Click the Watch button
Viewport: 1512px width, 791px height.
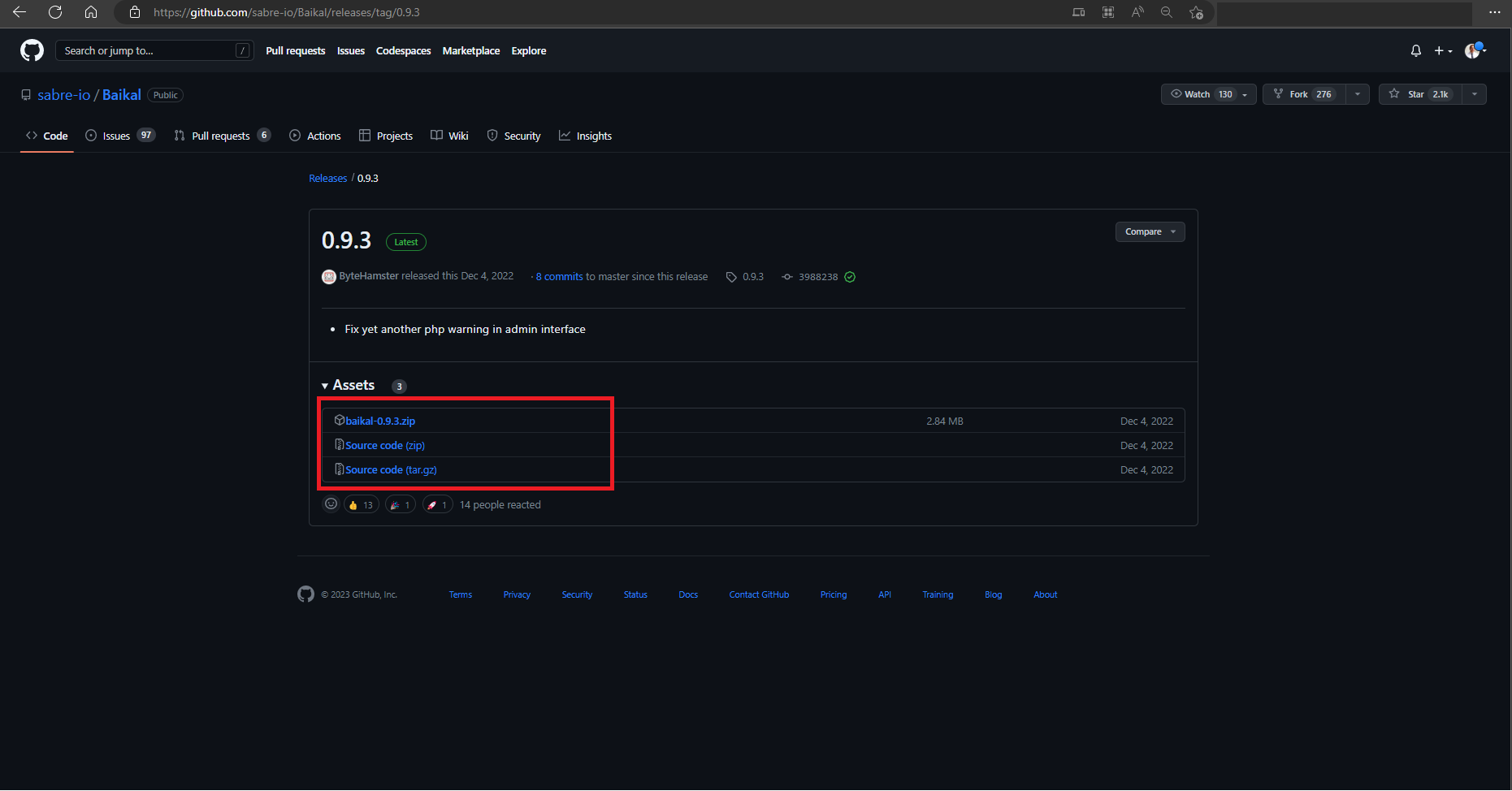(1209, 94)
